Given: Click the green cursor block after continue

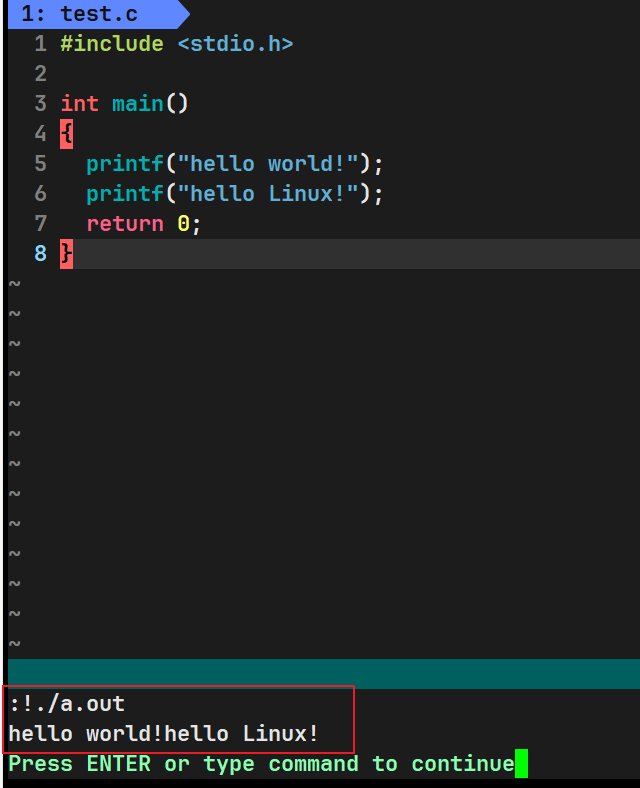Looking at the screenshot, I should [521, 763].
